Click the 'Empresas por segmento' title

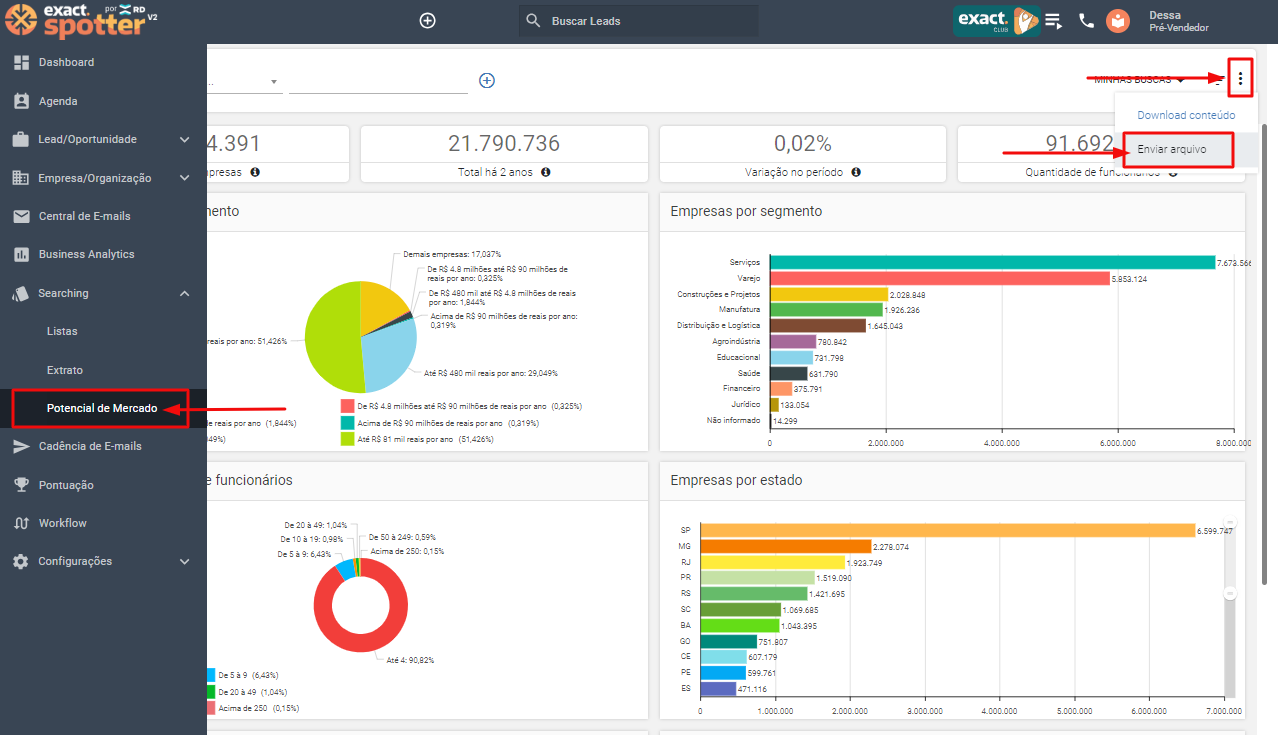tap(746, 211)
